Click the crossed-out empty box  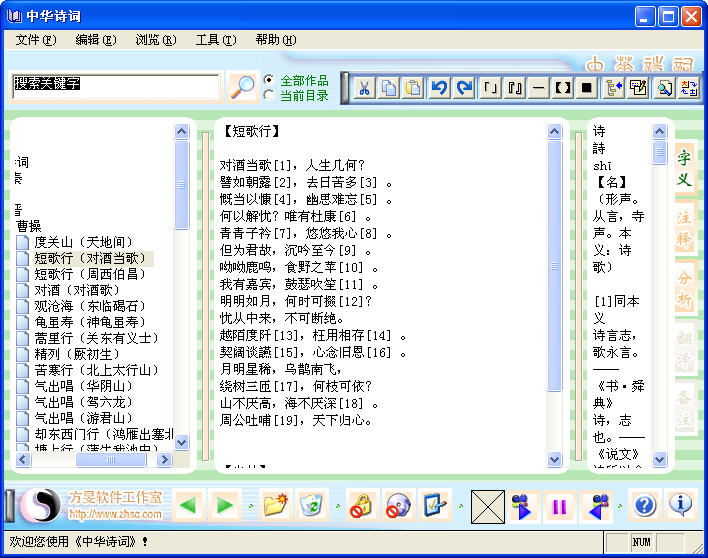click(x=488, y=507)
